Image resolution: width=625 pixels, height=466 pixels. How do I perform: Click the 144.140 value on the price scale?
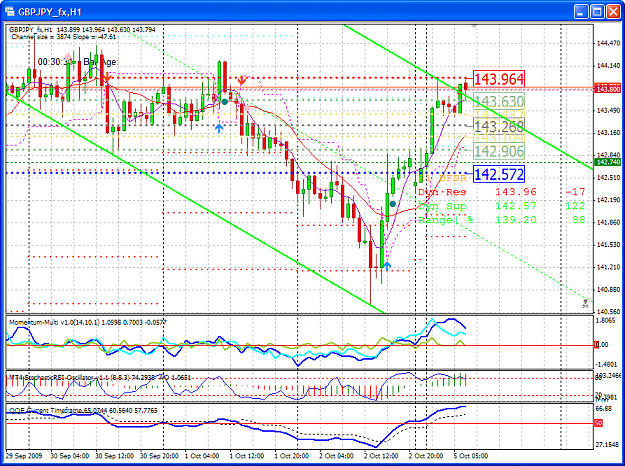tap(609, 66)
